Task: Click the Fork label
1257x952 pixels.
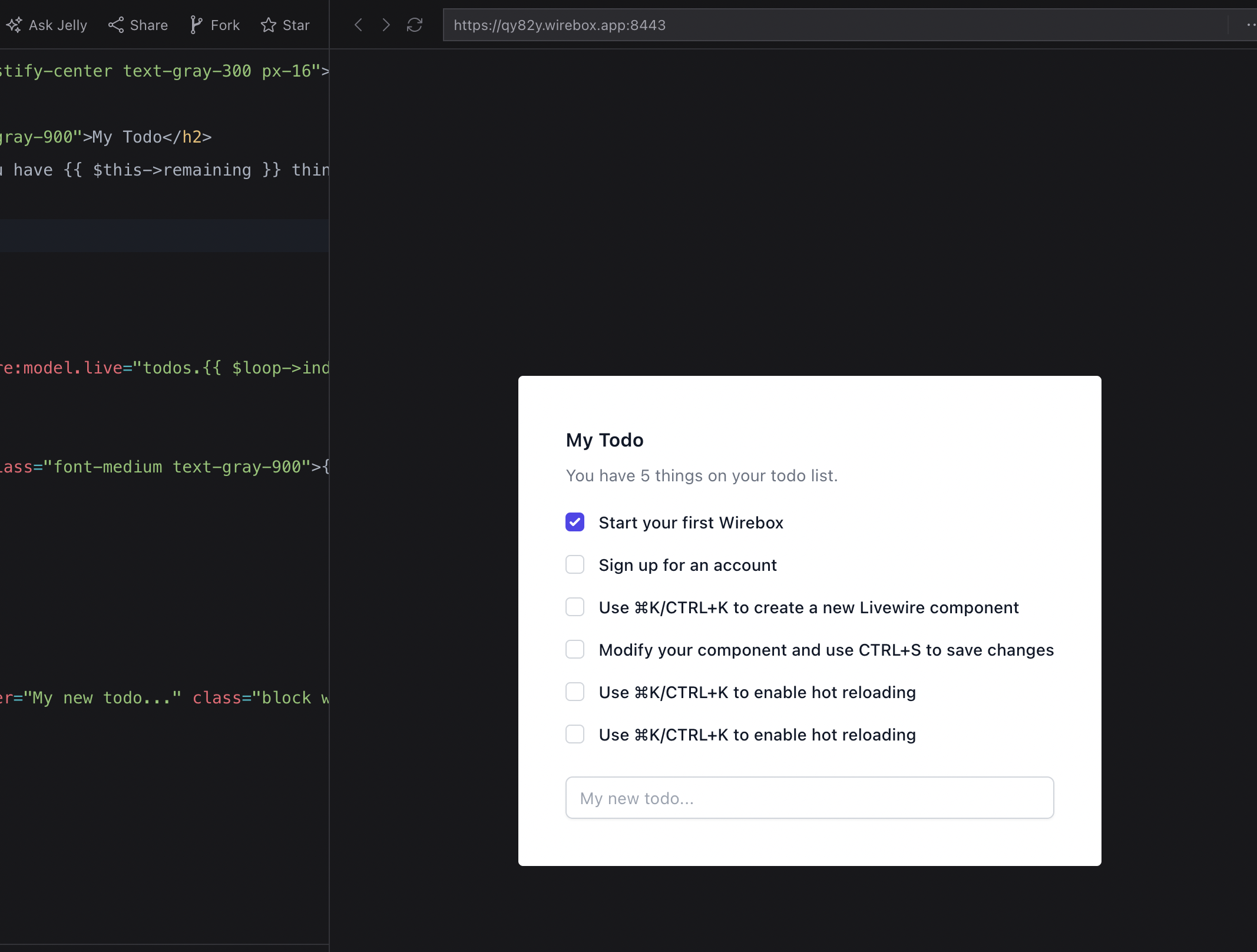Action: [x=225, y=25]
